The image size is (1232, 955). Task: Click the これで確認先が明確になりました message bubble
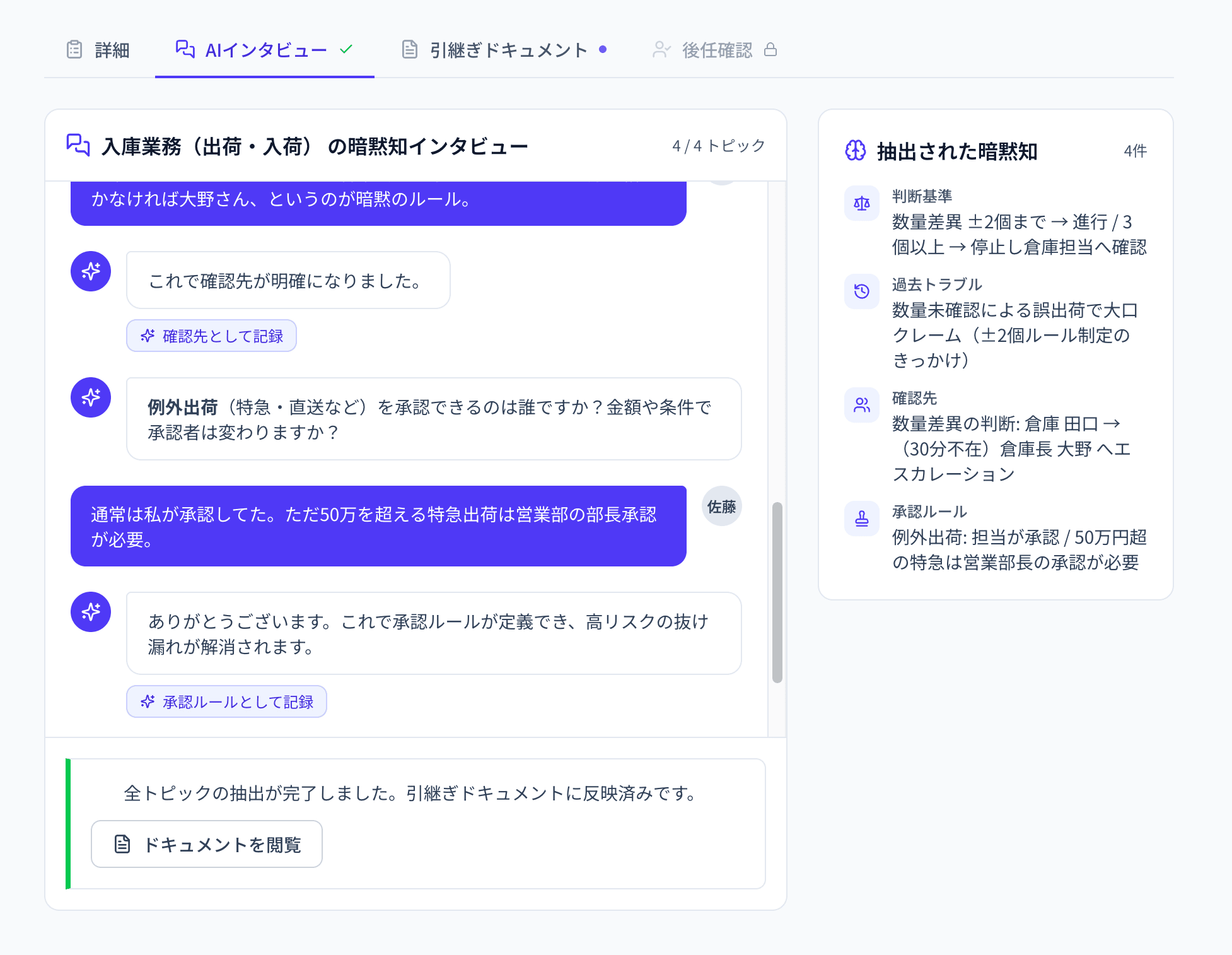pos(288,280)
